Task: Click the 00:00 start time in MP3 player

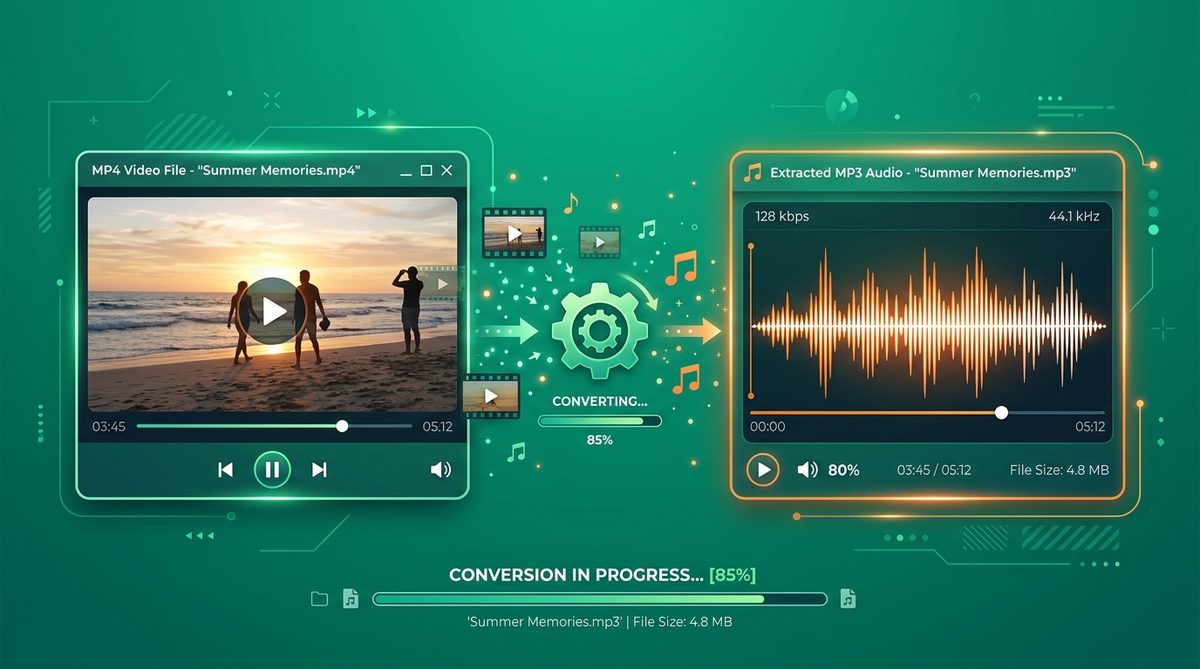Action: (x=767, y=426)
